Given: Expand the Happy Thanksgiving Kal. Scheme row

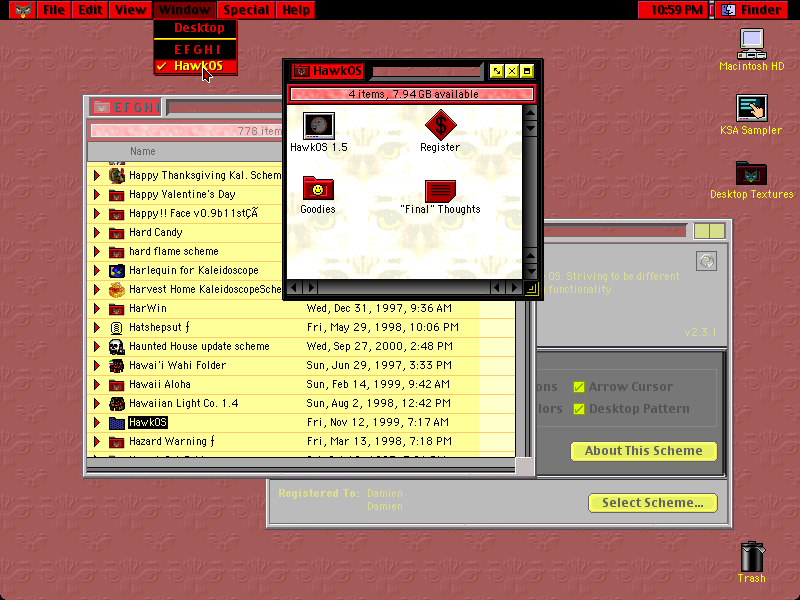Looking at the screenshot, I should pos(96,176).
